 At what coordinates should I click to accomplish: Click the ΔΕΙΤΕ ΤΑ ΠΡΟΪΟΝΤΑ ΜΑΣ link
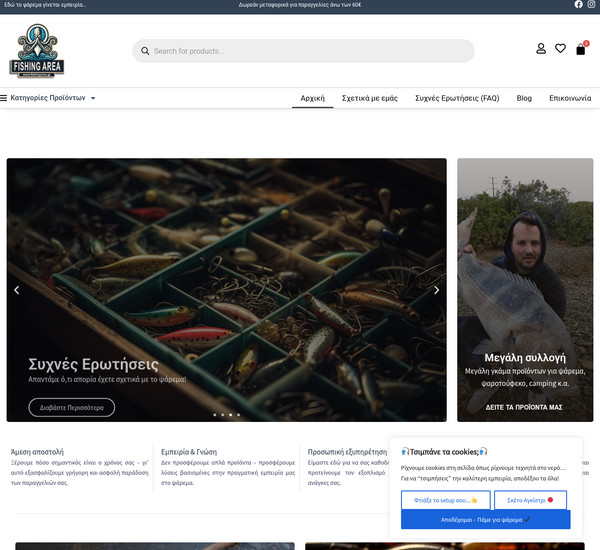pyautogui.click(x=524, y=407)
